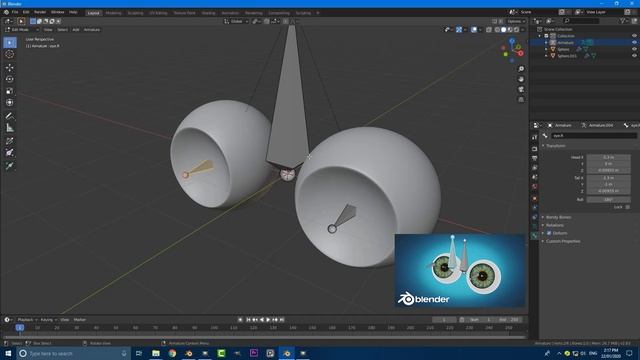This screenshot has width=640, height=360.
Task: Hide the Sphere object in outliner
Action: 634,49
